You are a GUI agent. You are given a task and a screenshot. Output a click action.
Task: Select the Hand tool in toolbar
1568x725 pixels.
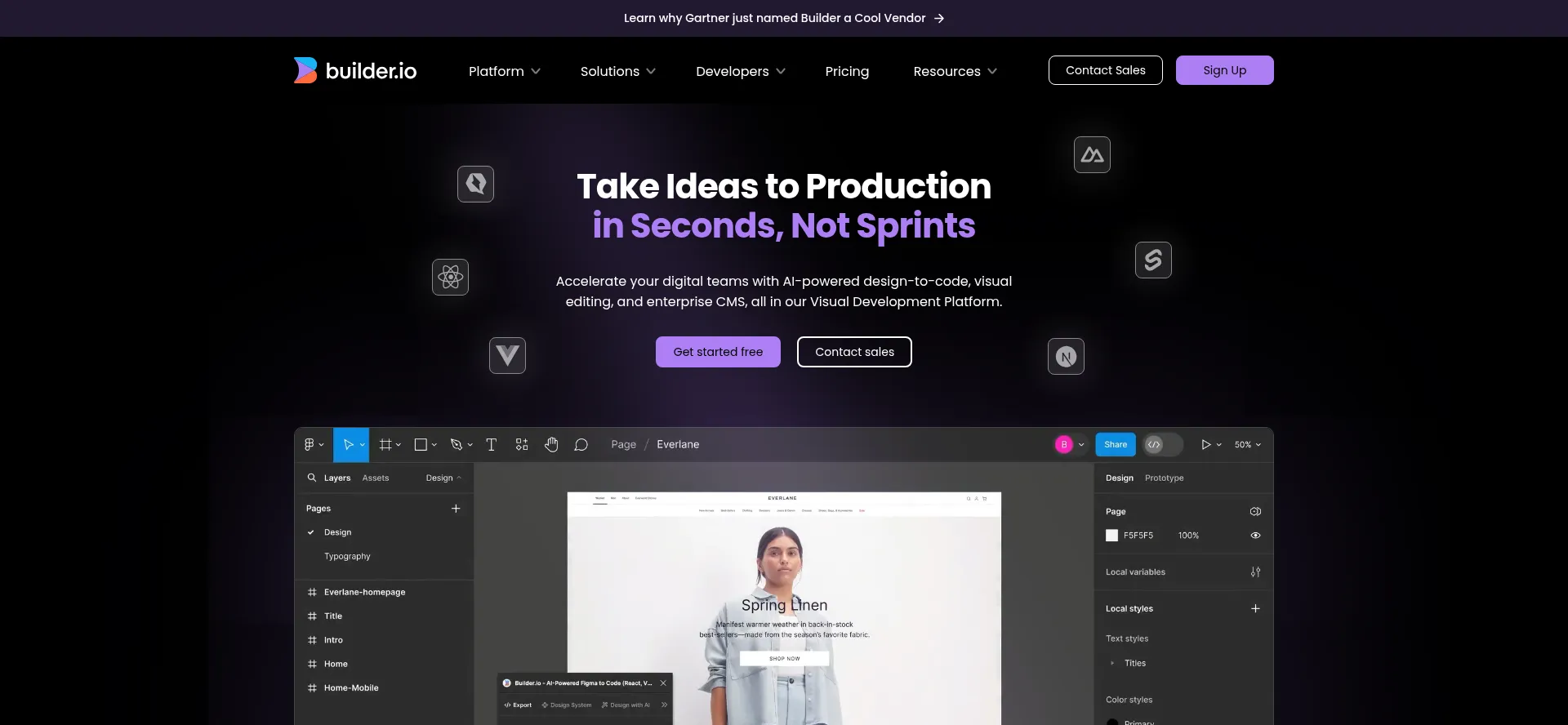pyautogui.click(x=551, y=444)
